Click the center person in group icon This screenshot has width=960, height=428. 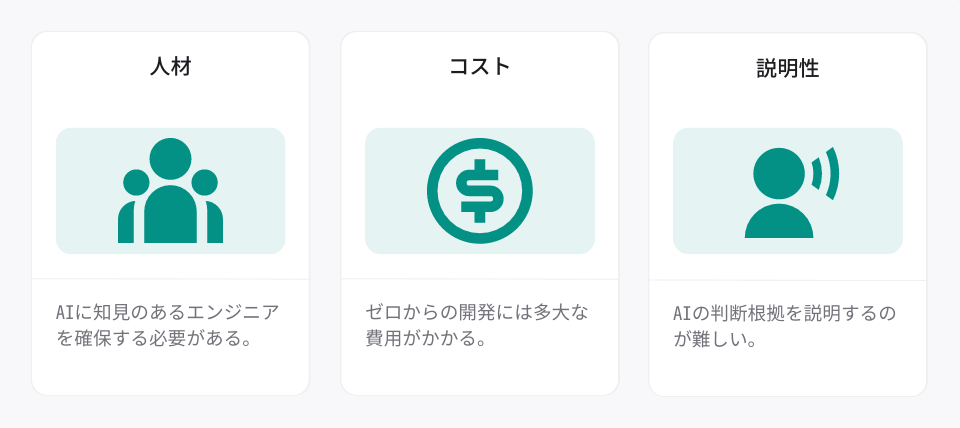pos(170,191)
